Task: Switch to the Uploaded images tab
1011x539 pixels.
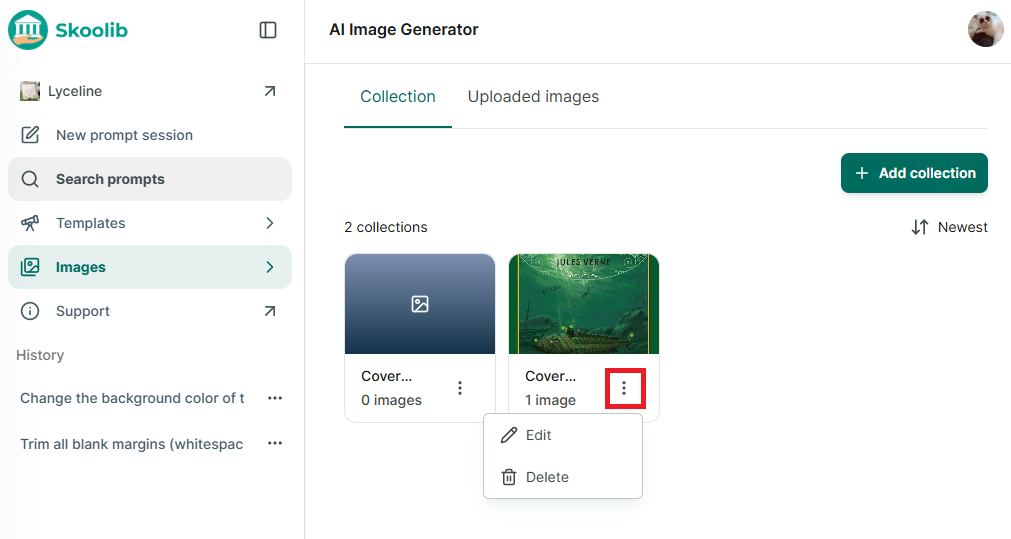Action: (533, 97)
